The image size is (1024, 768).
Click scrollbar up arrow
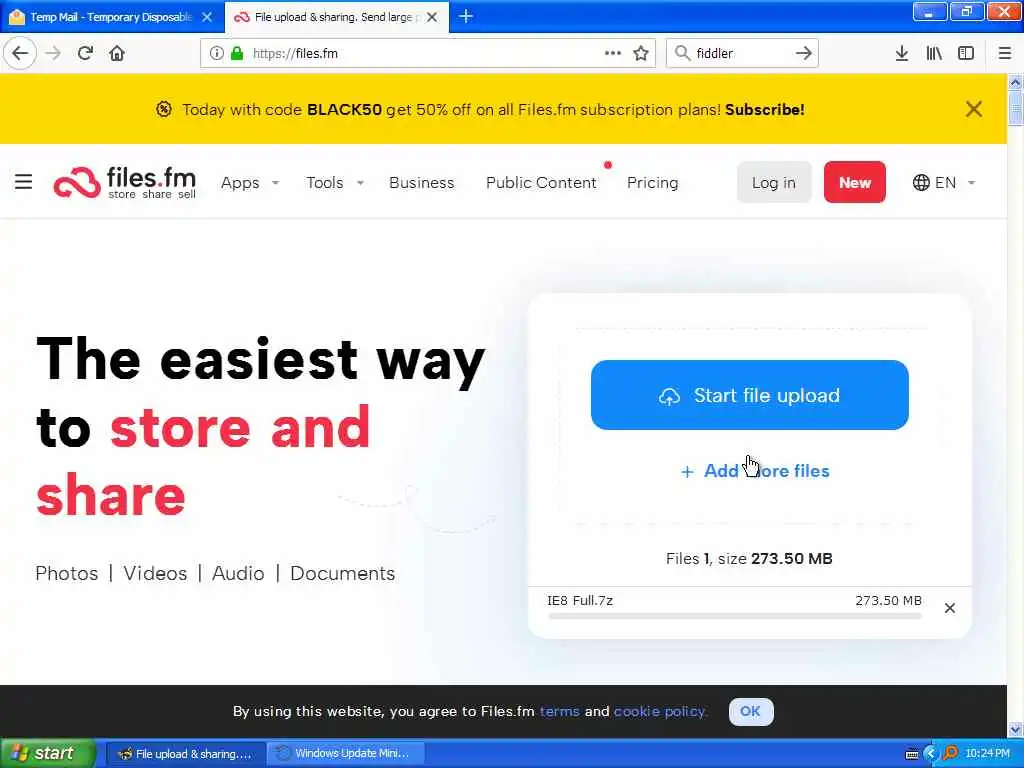click(x=1015, y=82)
